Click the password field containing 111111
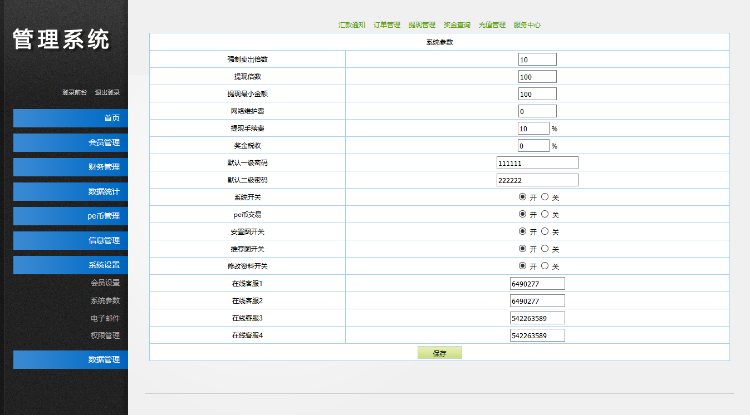 point(537,163)
